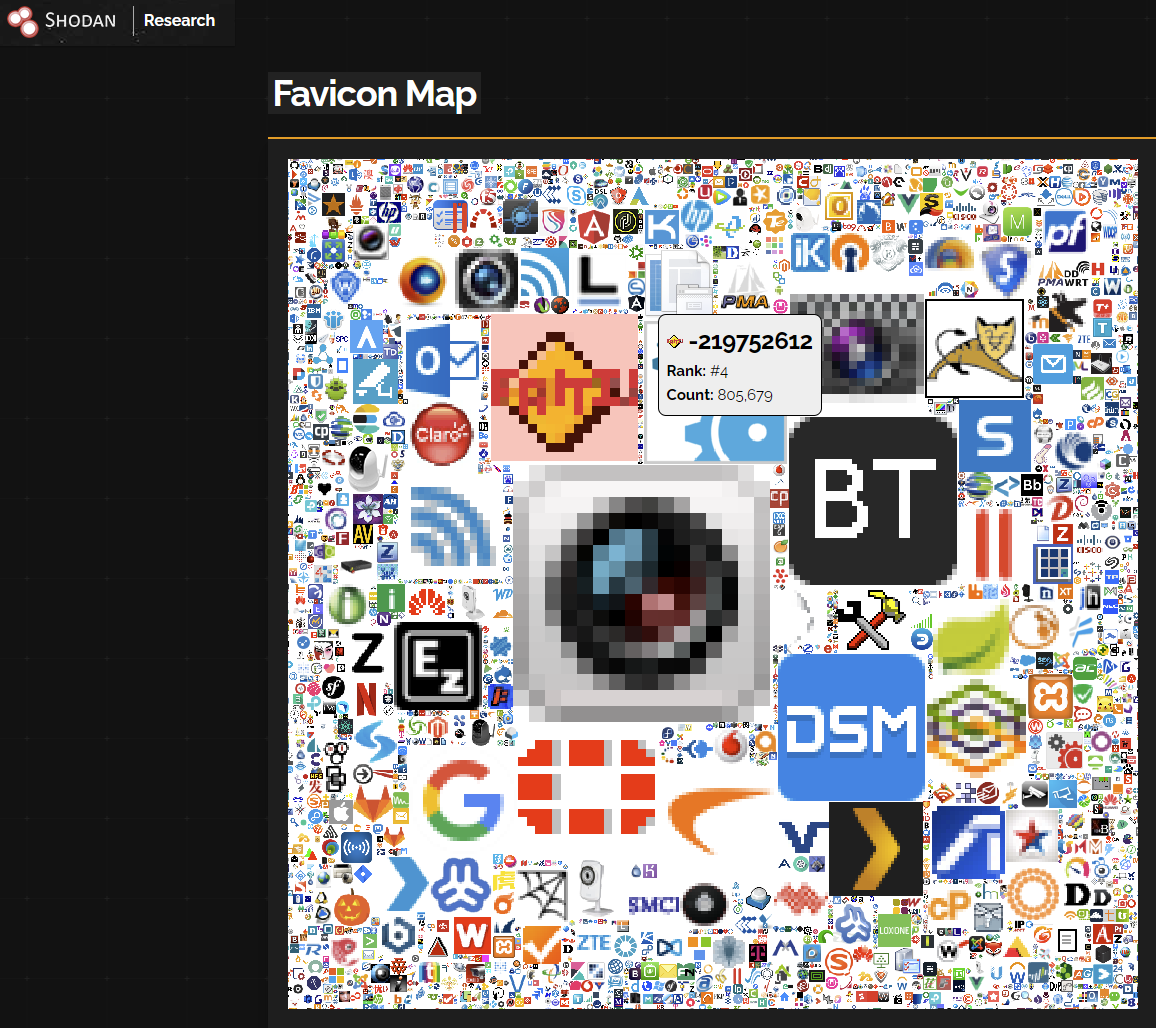Click the black L favicon

point(596,280)
